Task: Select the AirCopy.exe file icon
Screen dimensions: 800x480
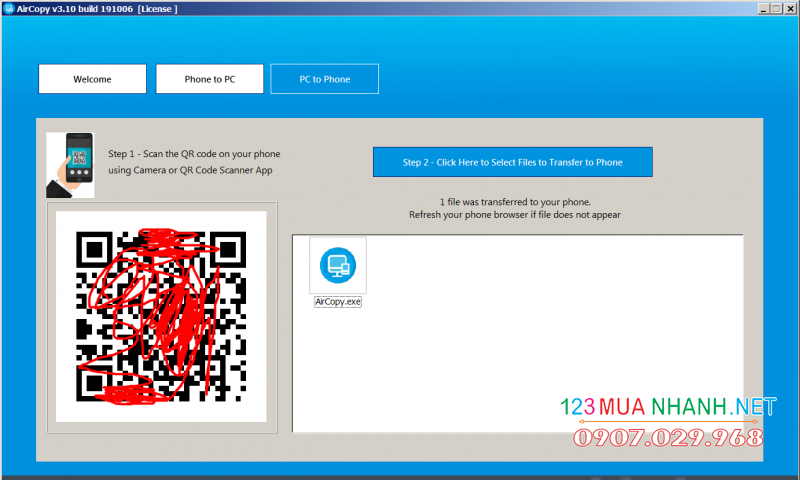Action: (x=338, y=265)
